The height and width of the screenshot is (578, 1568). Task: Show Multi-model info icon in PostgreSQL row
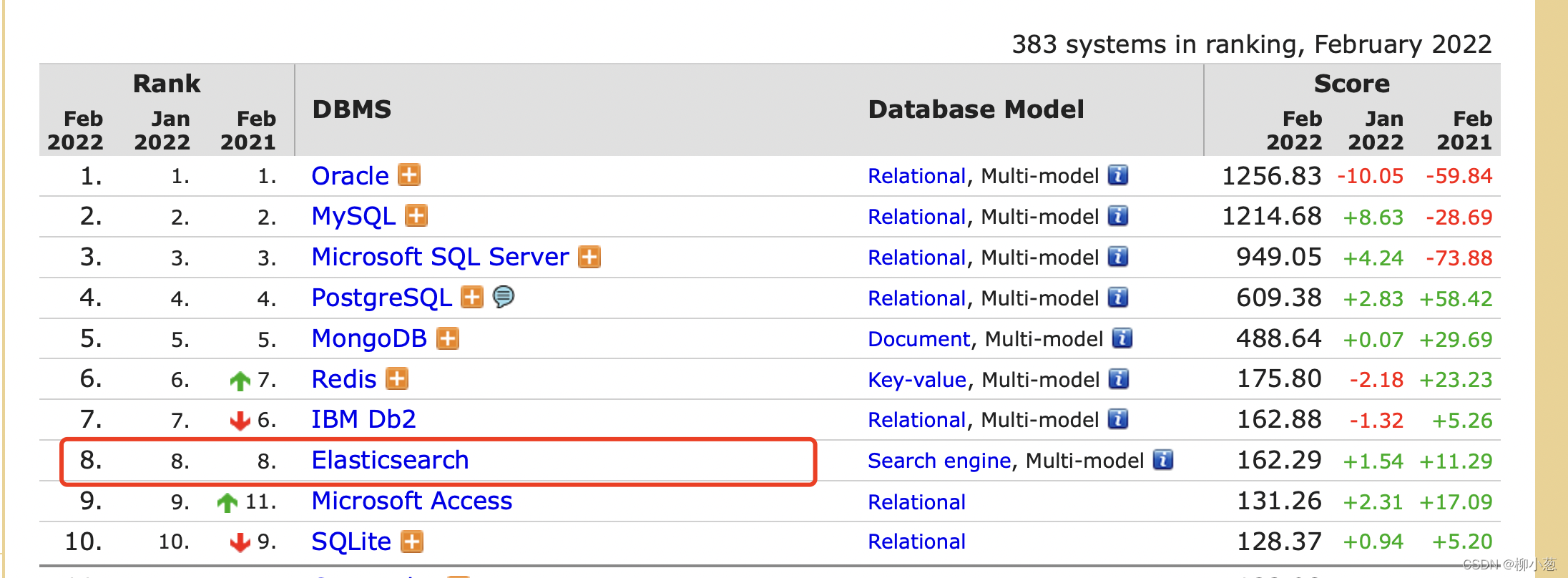coord(1118,297)
